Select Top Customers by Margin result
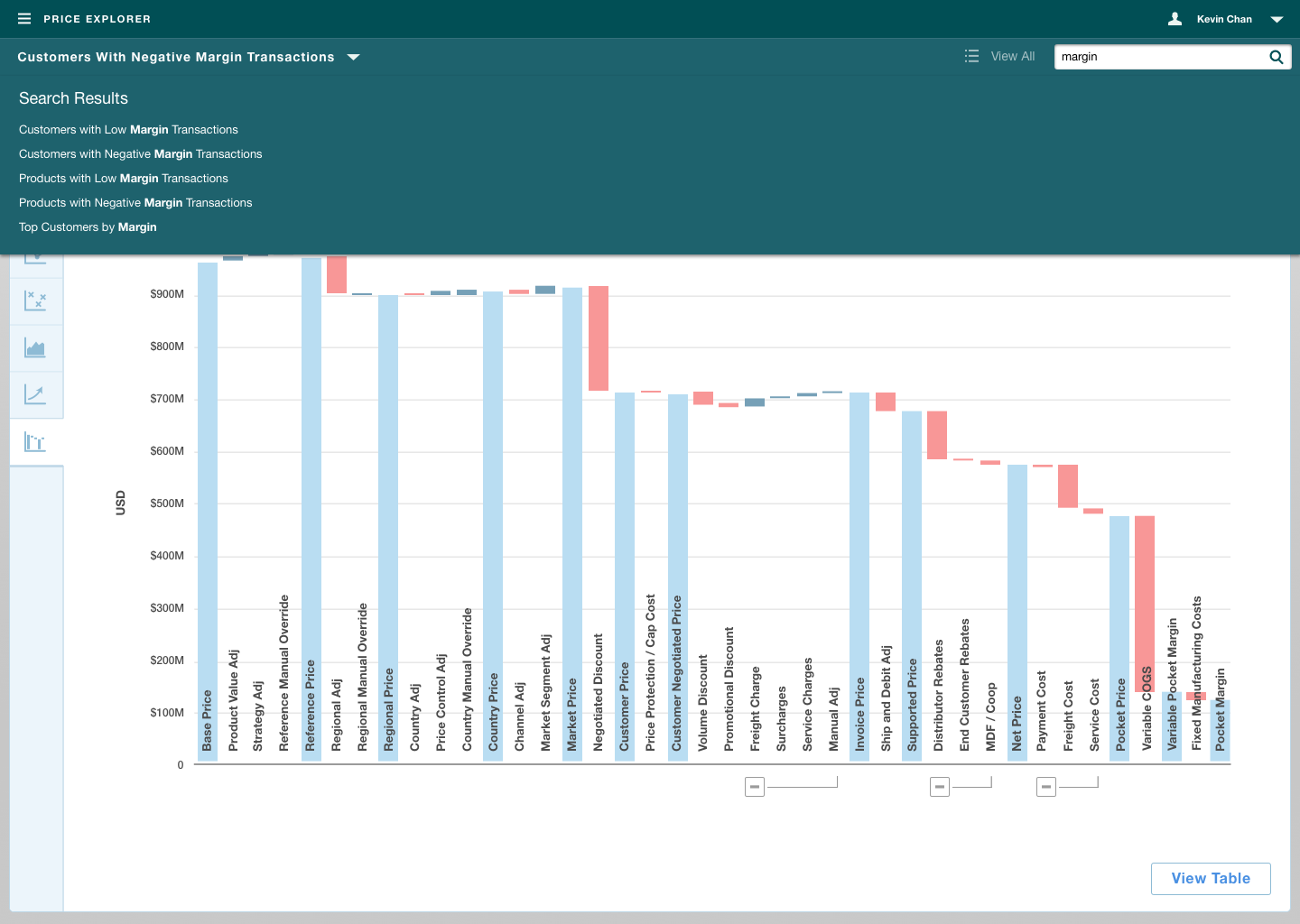 coord(88,227)
